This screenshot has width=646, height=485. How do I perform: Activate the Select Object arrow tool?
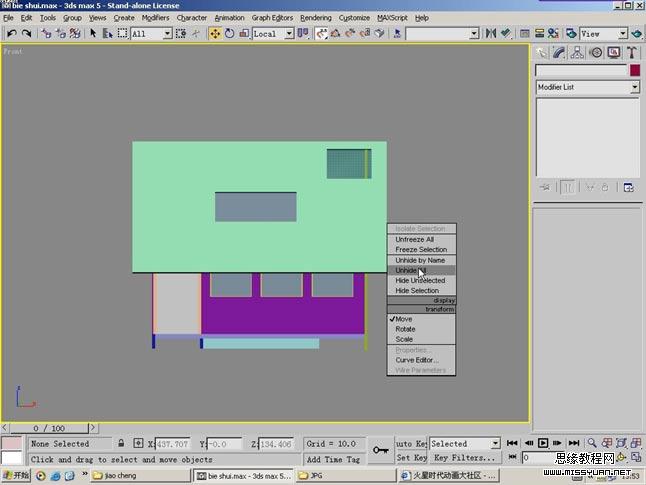[x=94, y=33]
